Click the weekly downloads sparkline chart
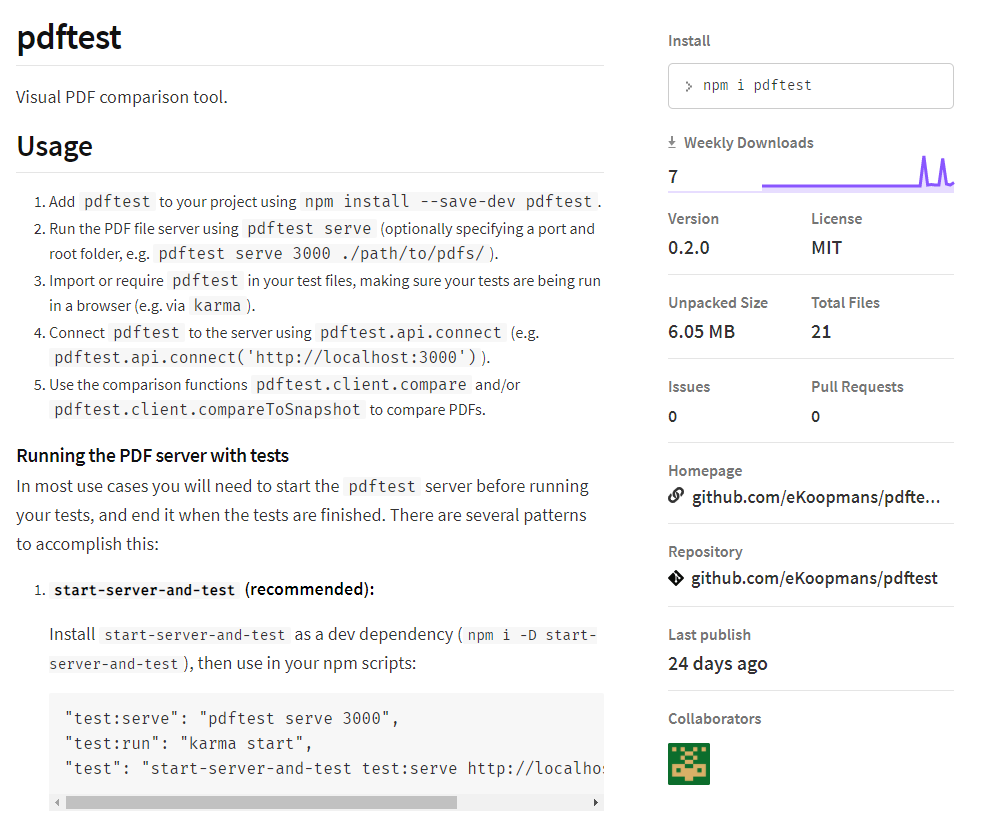The image size is (986, 818). point(858,172)
